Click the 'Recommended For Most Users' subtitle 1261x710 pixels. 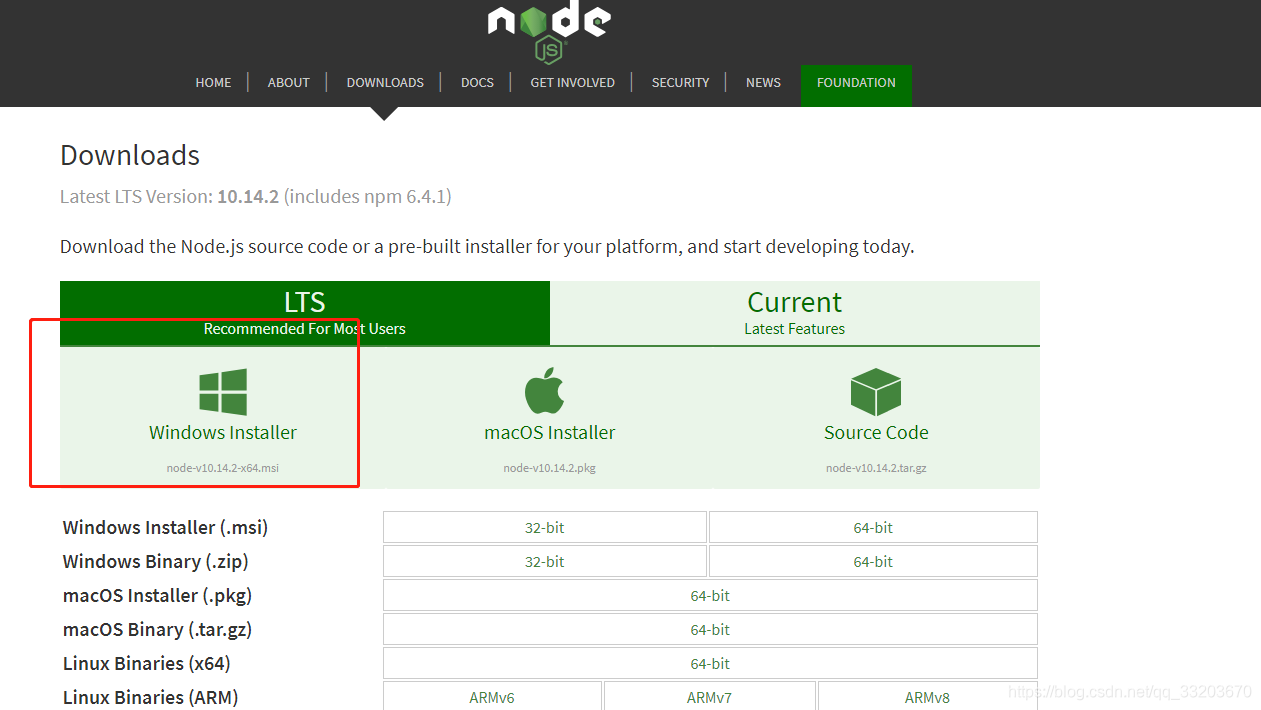pyautogui.click(x=305, y=328)
